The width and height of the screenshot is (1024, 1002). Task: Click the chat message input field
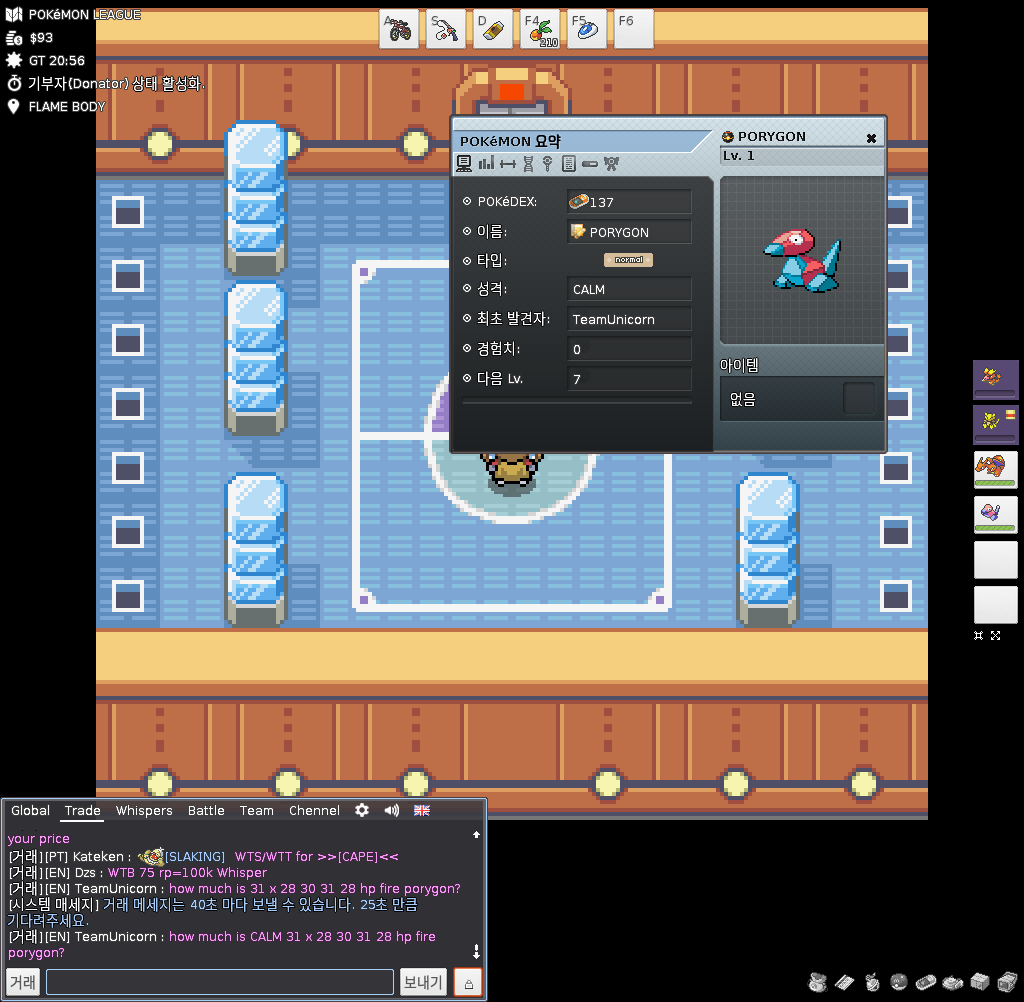coord(220,983)
